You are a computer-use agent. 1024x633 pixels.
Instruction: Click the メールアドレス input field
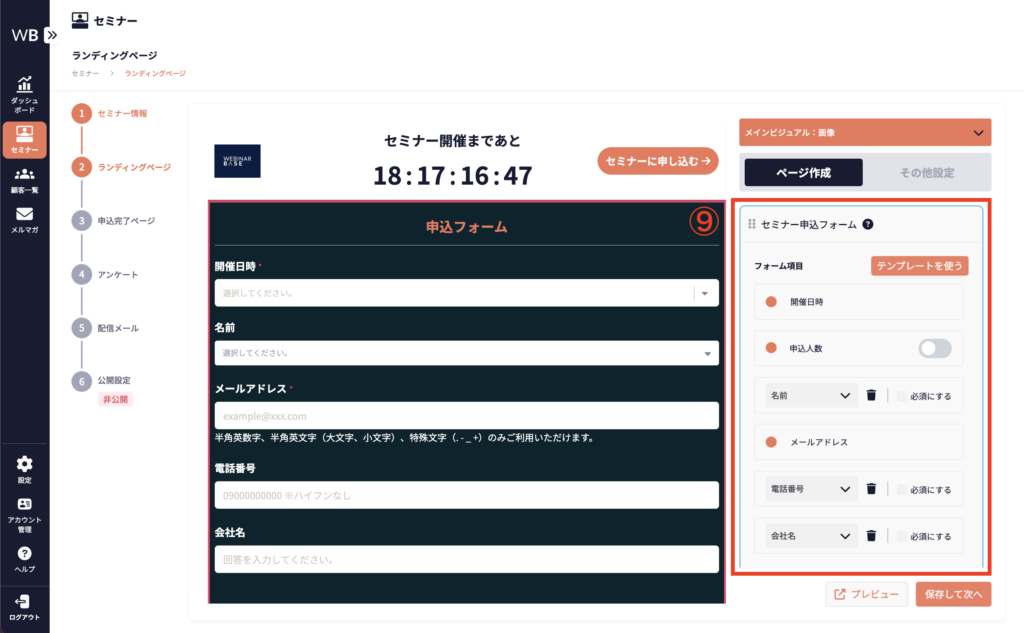tap(466, 416)
